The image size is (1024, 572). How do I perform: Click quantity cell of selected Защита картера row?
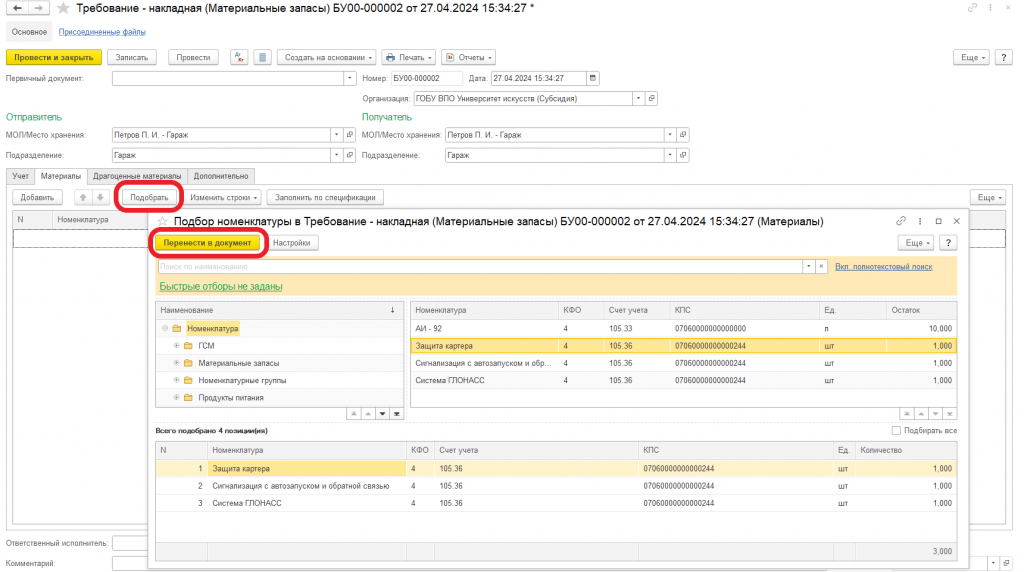coord(906,469)
